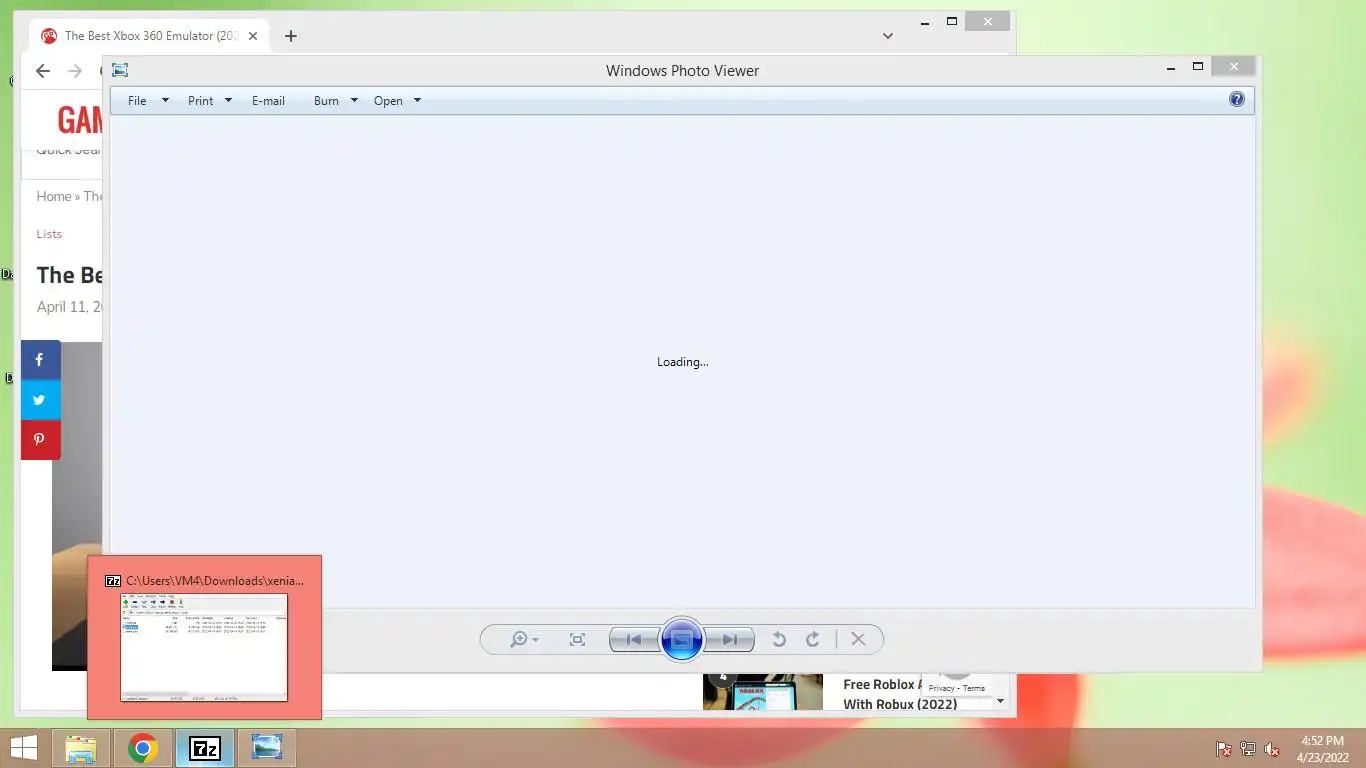Screen dimensions: 1366x768
Task: Switch to Chrome in the taskbar
Action: [x=142, y=748]
